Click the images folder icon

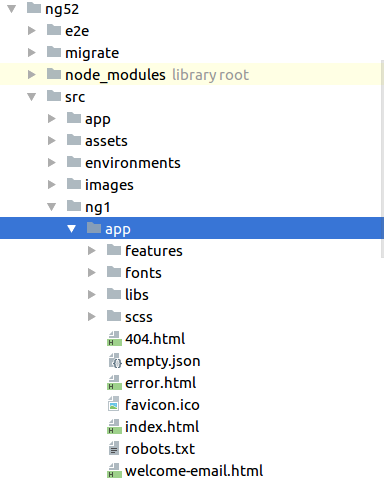click(74, 184)
